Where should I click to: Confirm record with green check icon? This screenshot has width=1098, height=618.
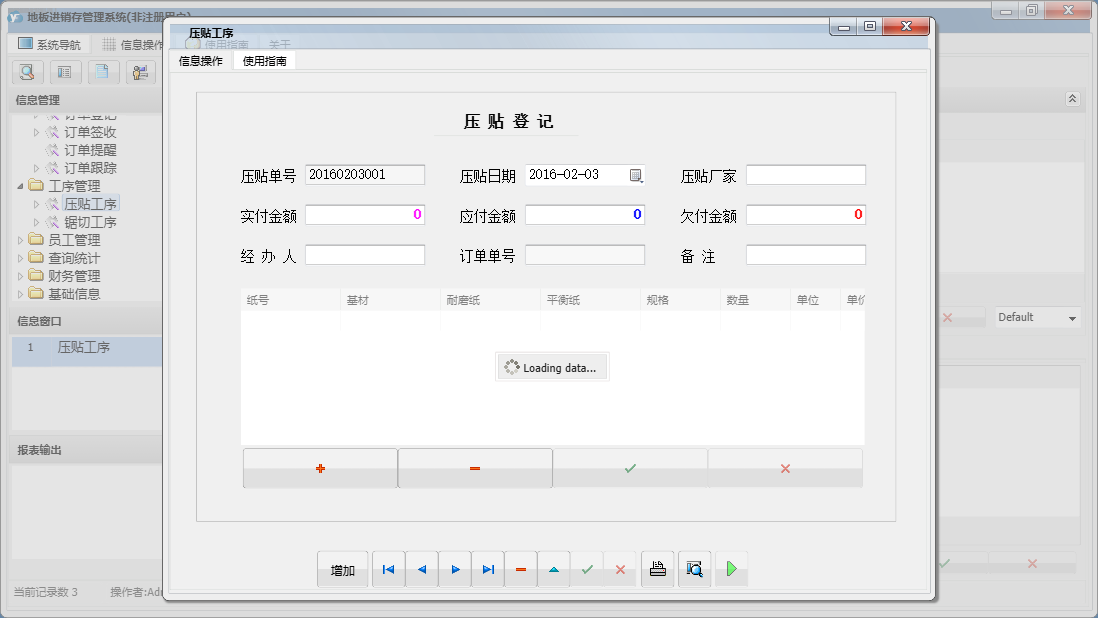tap(587, 568)
